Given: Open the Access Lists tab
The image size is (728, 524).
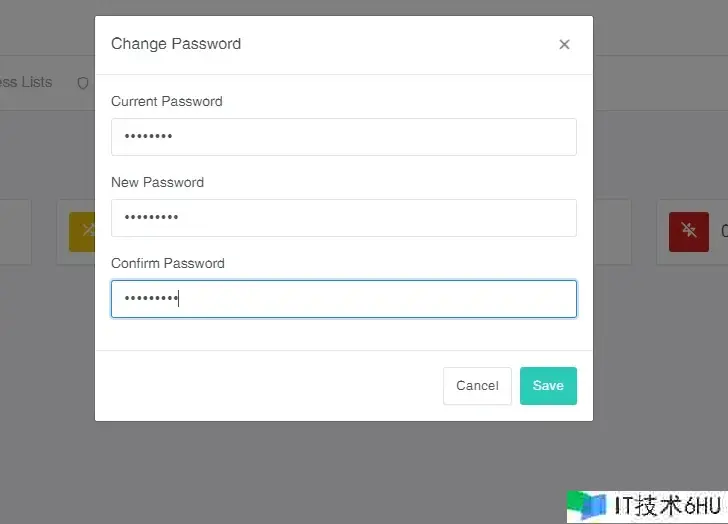Looking at the screenshot, I should tap(26, 82).
